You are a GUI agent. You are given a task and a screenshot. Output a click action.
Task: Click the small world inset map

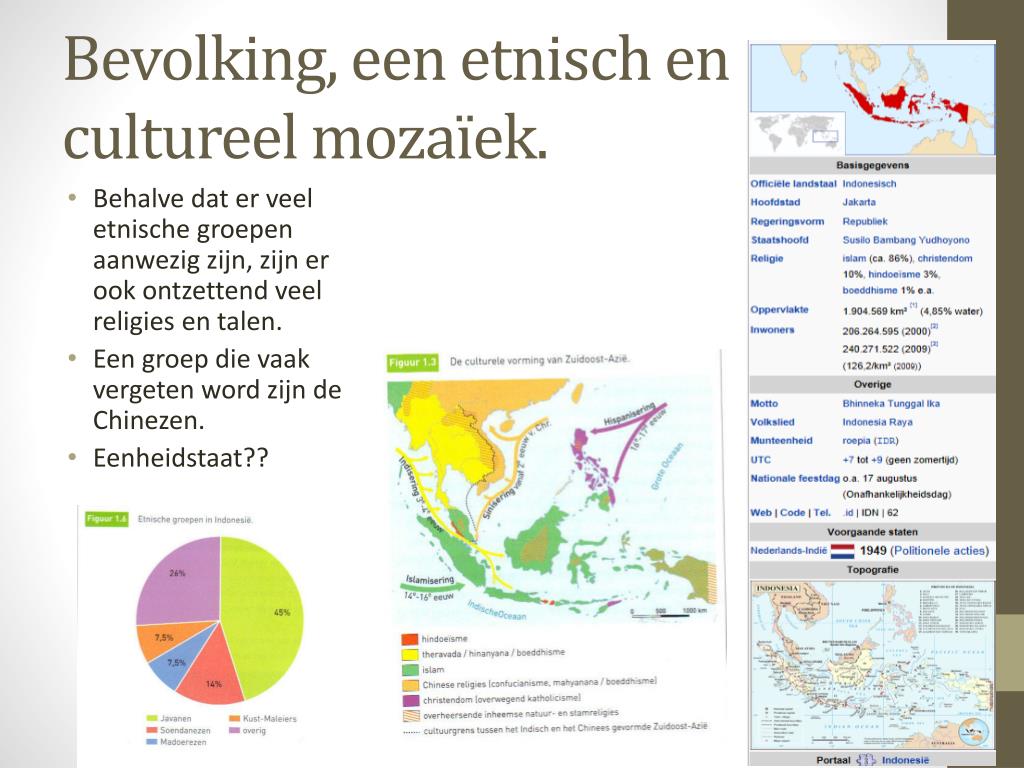click(797, 133)
